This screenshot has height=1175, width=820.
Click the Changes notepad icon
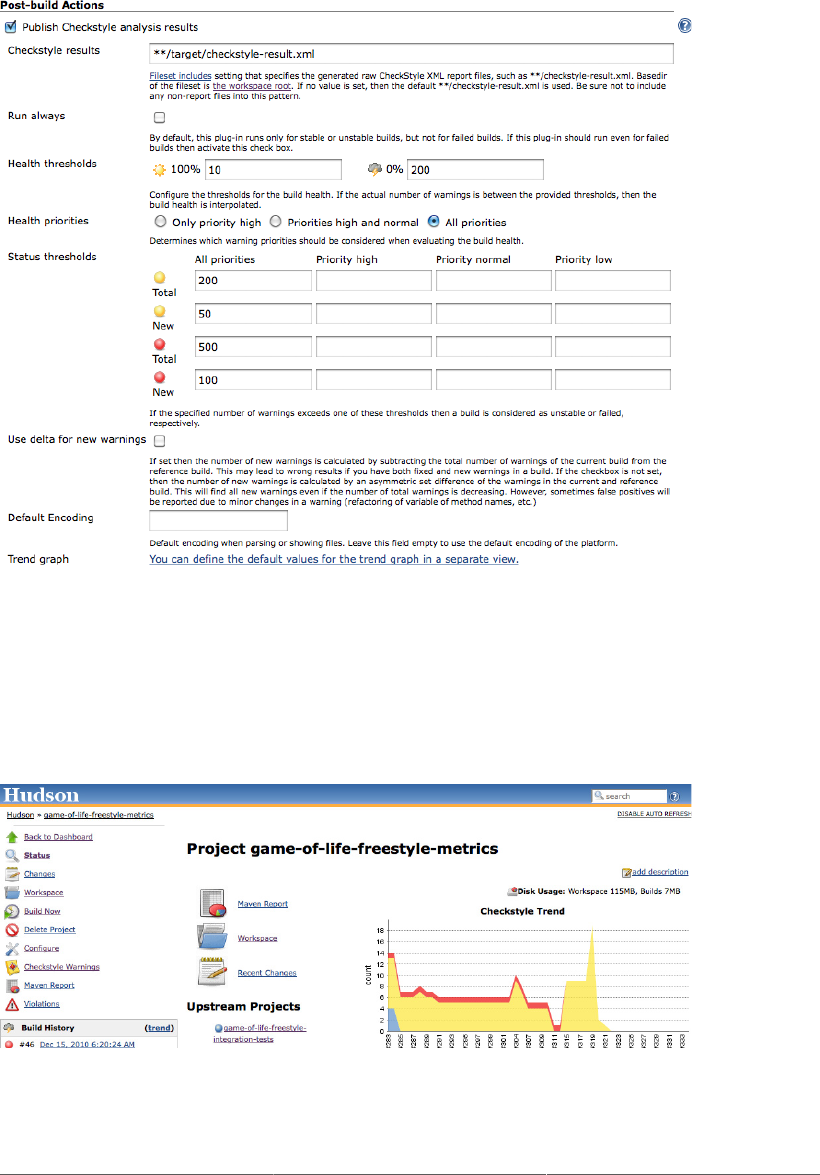[x=12, y=874]
